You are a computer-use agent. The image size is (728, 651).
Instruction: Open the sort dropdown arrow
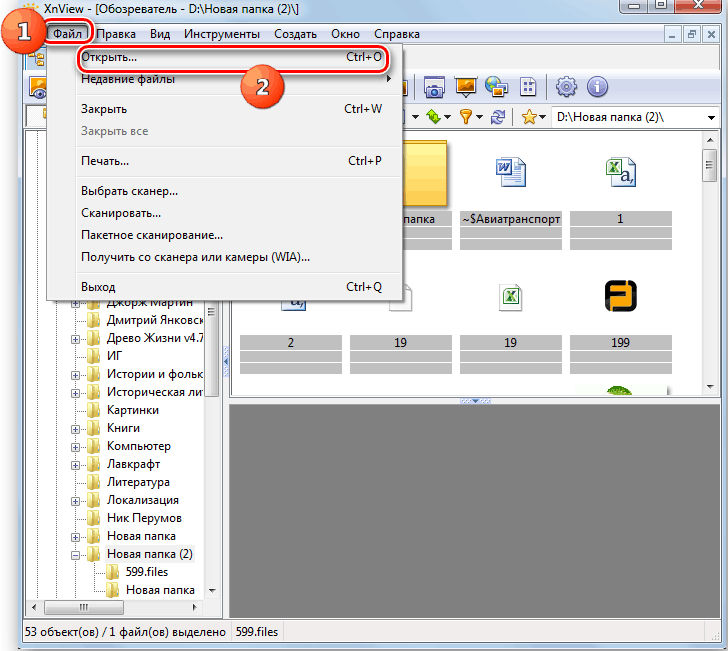click(448, 117)
